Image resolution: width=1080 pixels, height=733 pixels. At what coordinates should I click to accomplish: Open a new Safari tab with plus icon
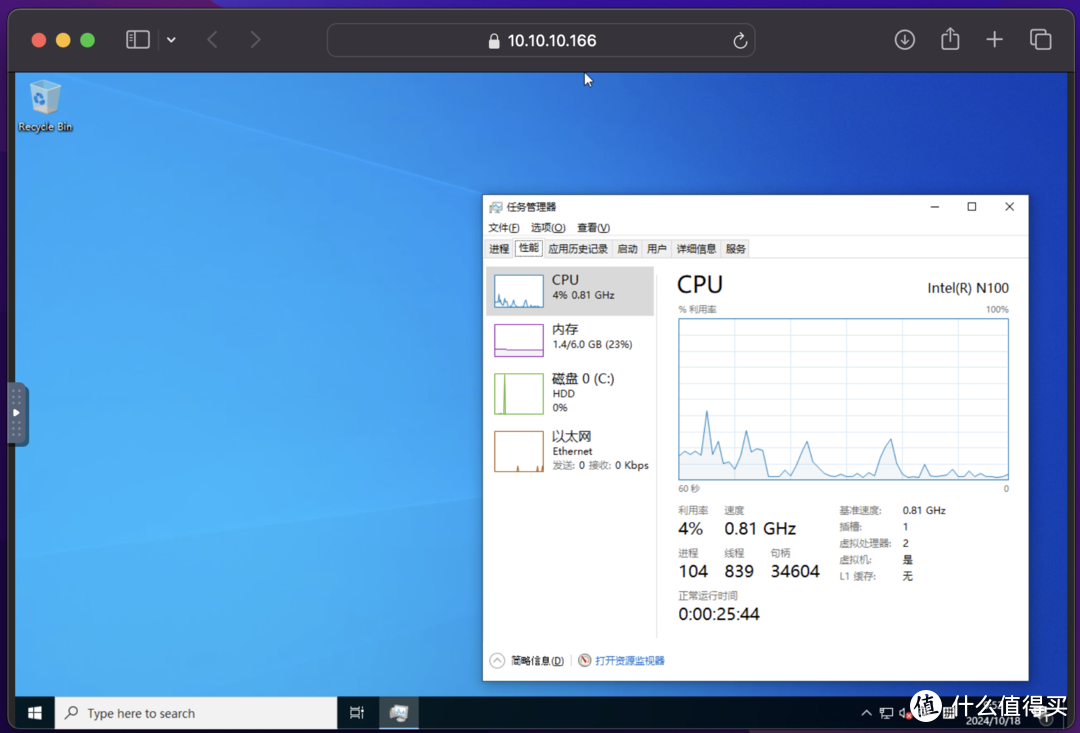pos(994,40)
